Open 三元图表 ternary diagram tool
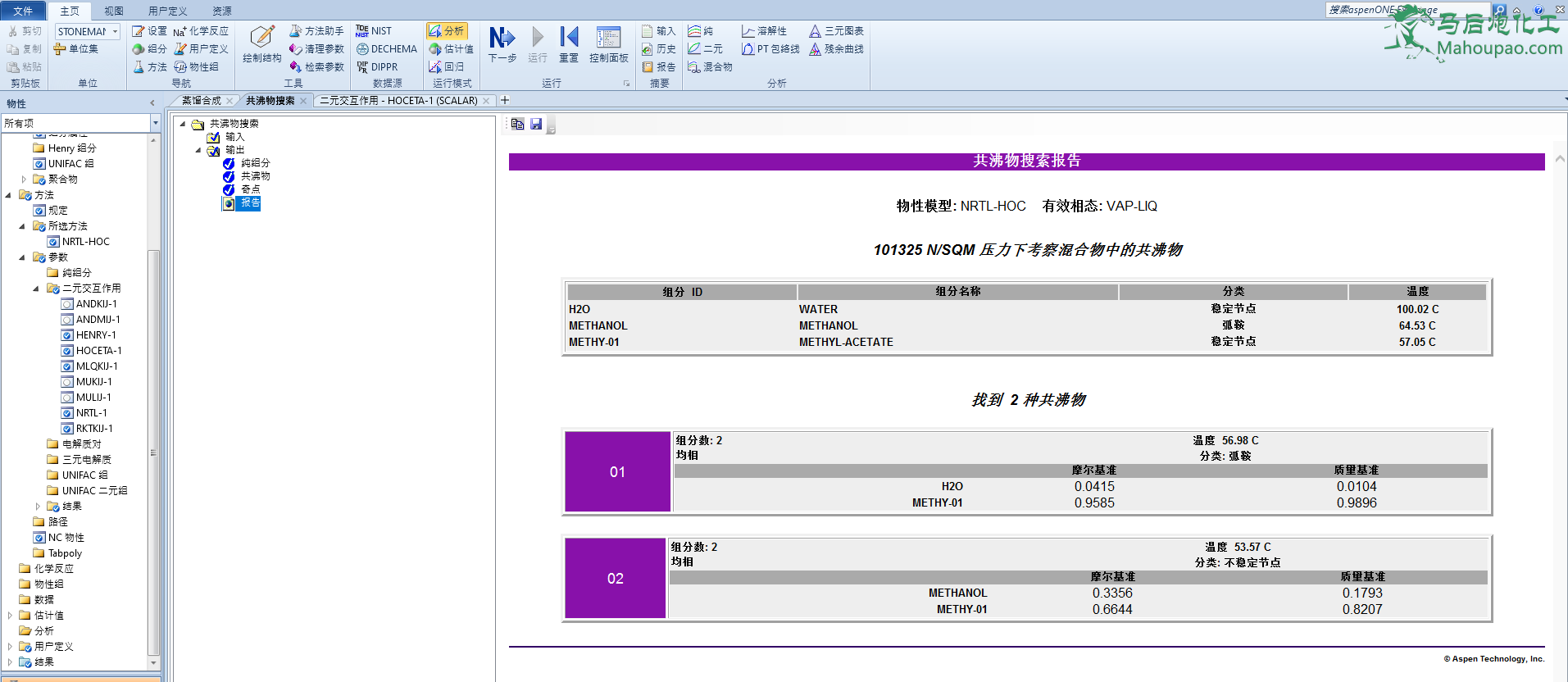Screen dimensions: 1568x682 point(837,31)
